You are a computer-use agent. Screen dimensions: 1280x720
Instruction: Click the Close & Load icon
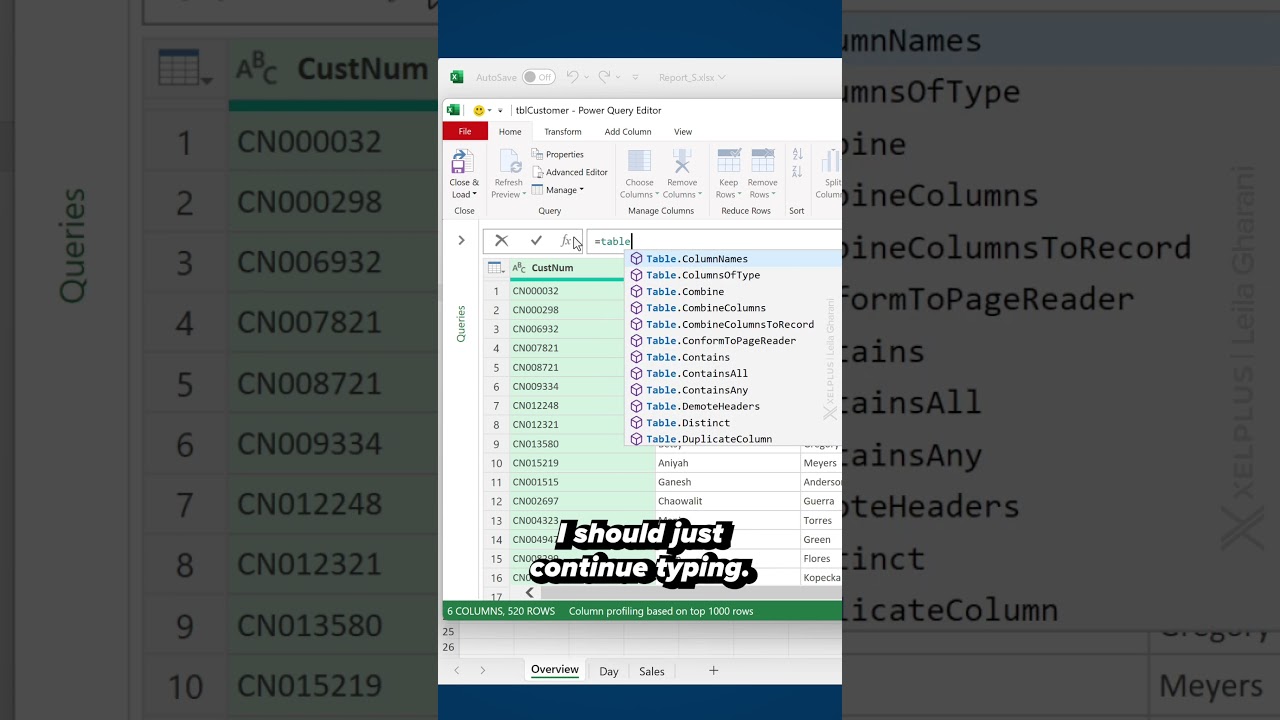[463, 161]
